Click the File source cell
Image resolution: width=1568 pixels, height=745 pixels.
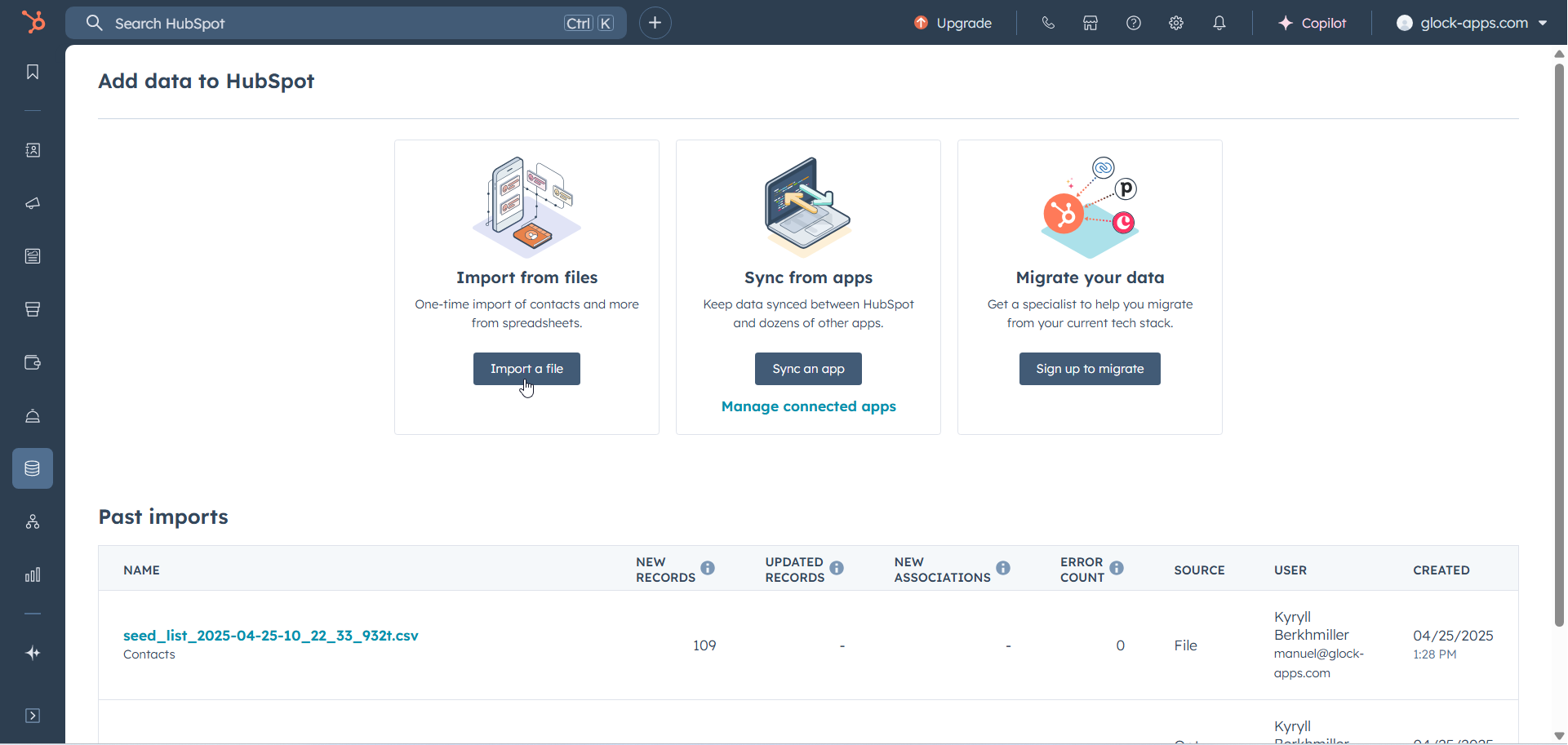pos(1186,645)
